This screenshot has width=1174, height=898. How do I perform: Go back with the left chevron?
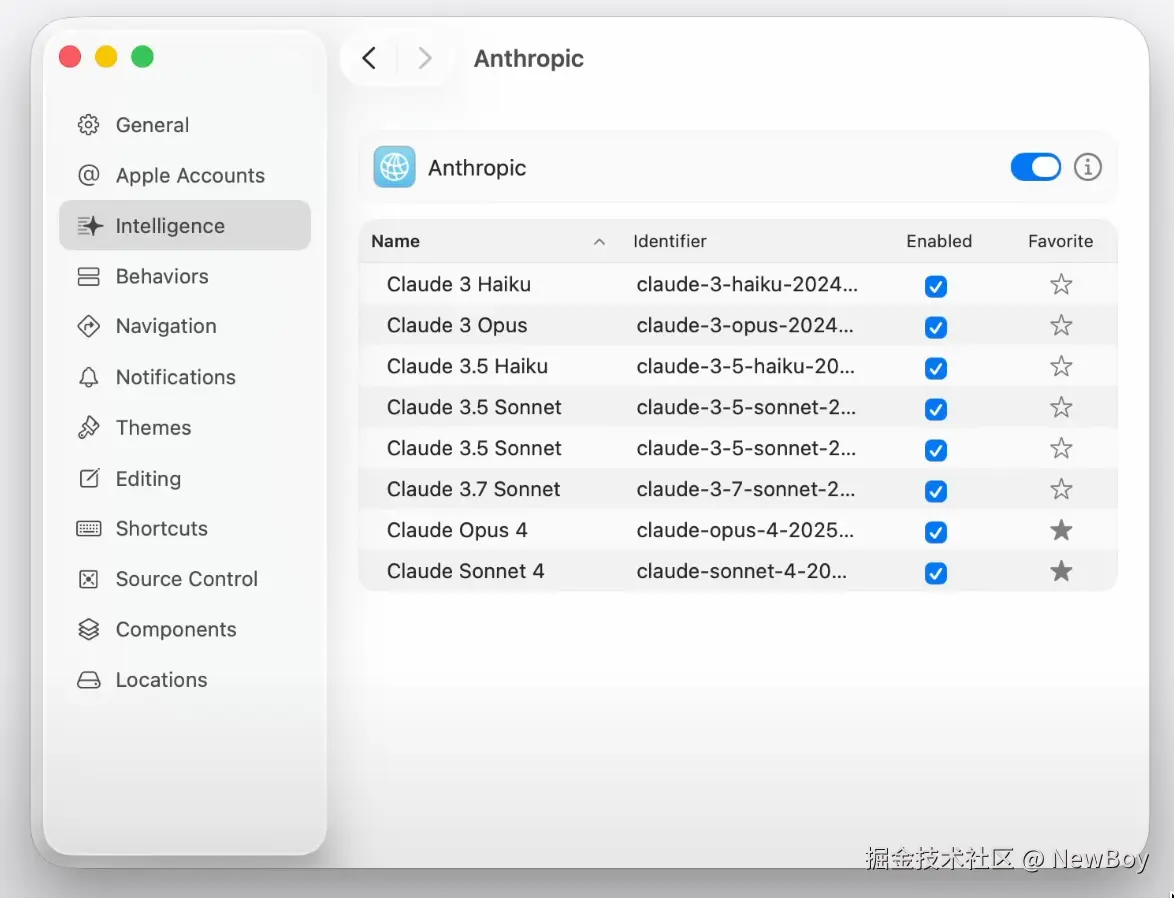pos(368,58)
